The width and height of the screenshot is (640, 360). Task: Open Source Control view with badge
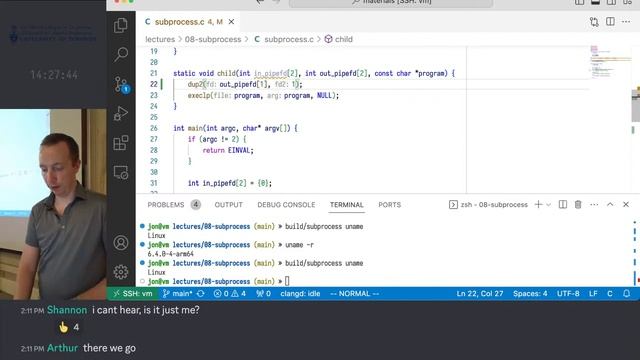pyautogui.click(x=121, y=84)
